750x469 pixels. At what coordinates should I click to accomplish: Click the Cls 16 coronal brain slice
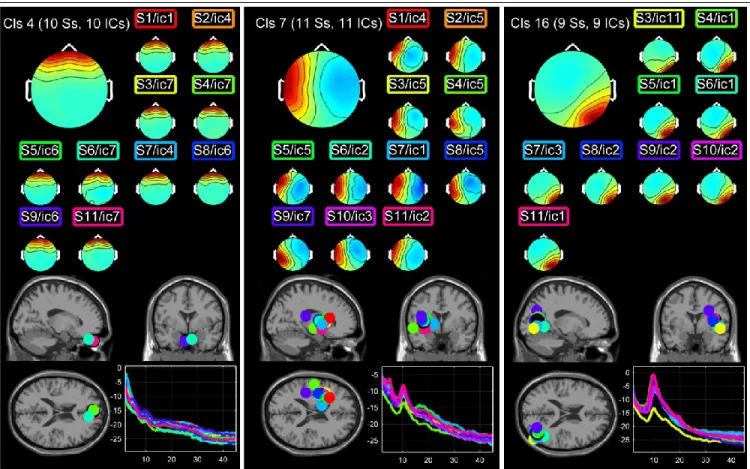(x=695, y=318)
